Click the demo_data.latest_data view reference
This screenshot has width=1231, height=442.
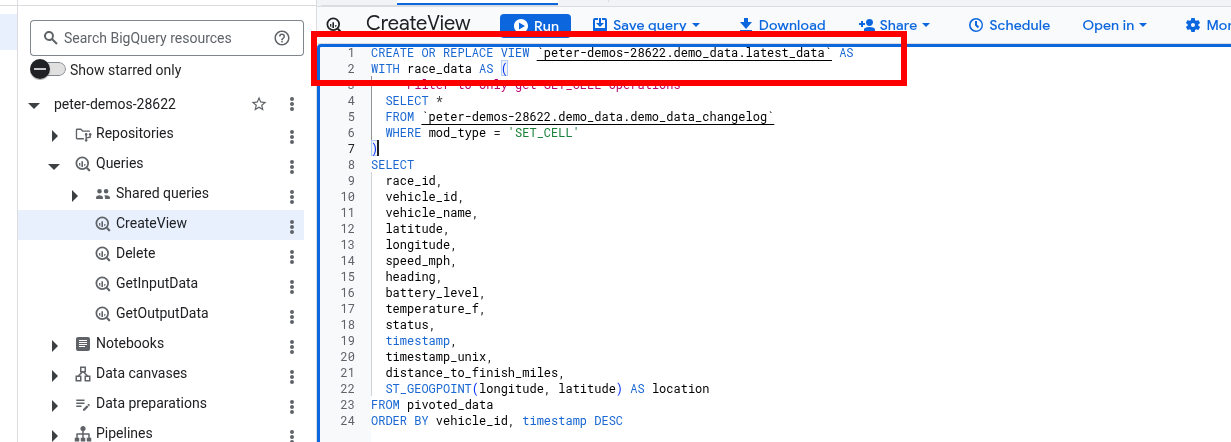685,53
